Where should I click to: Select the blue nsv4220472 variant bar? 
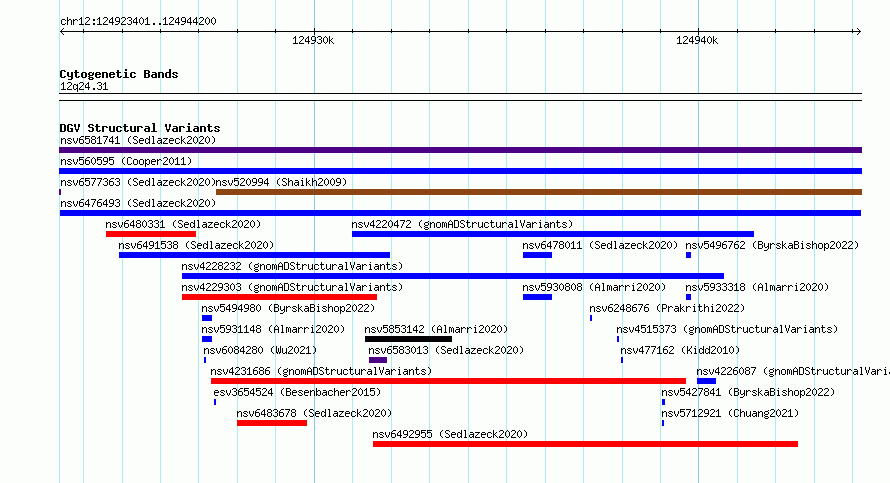point(553,234)
